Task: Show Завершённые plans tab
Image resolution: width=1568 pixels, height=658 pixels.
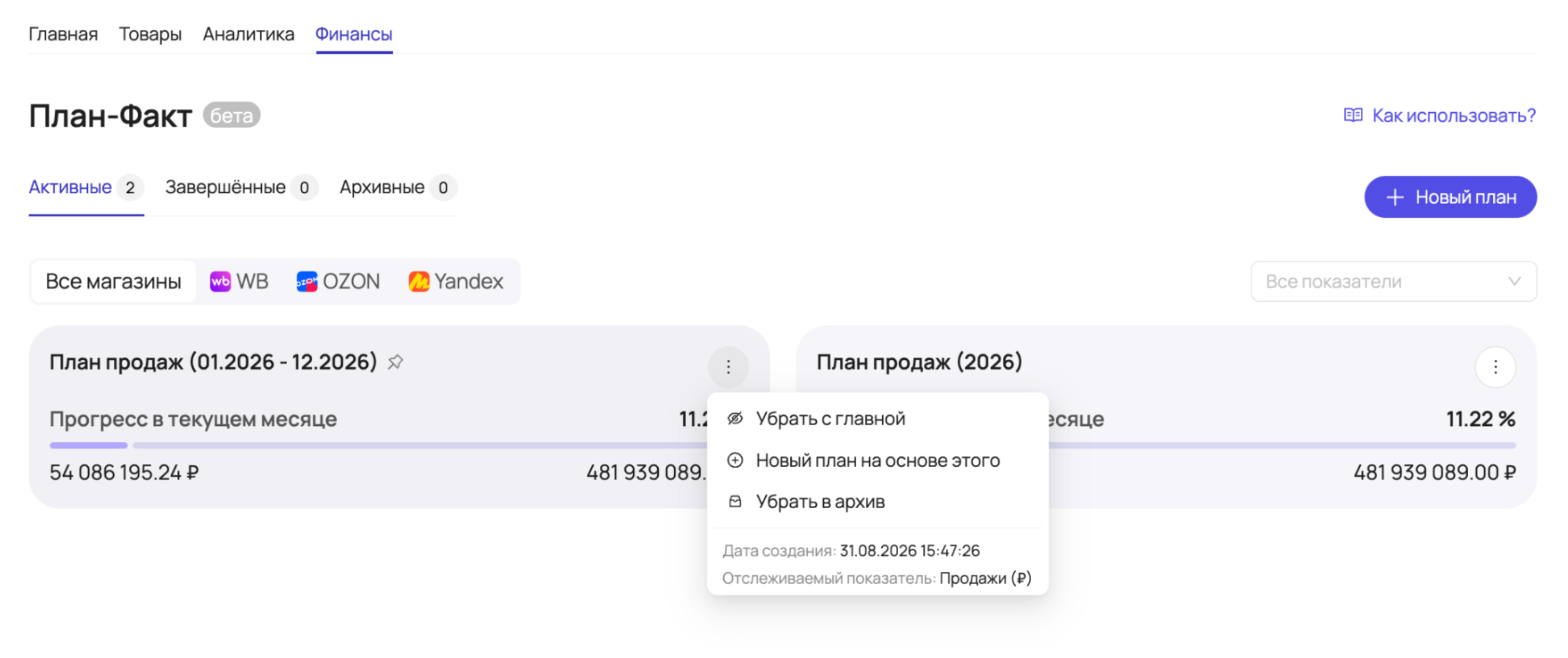Action: [x=241, y=188]
